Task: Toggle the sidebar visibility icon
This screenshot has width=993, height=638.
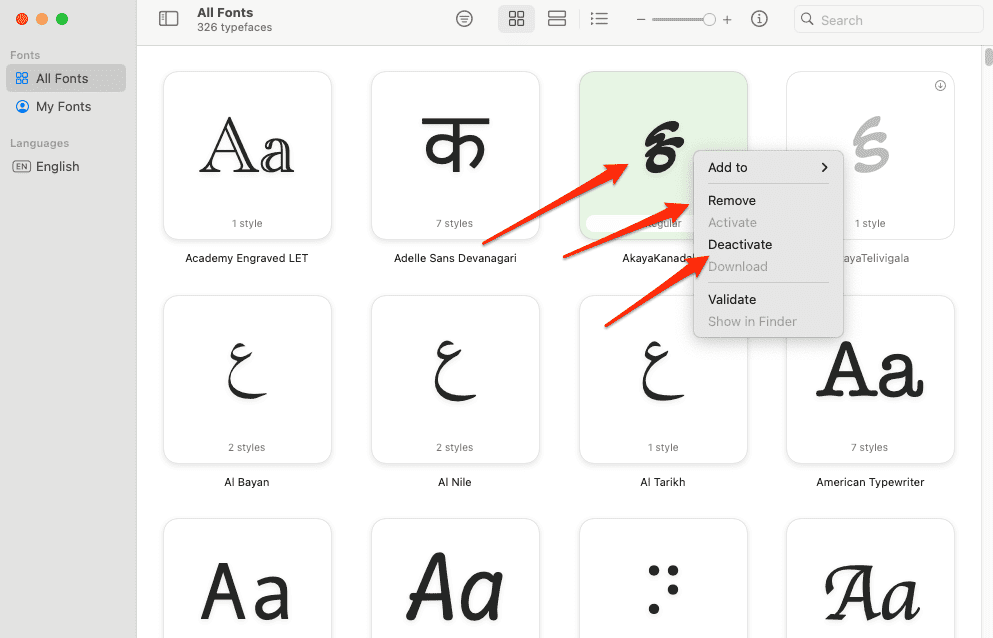Action: pos(169,19)
